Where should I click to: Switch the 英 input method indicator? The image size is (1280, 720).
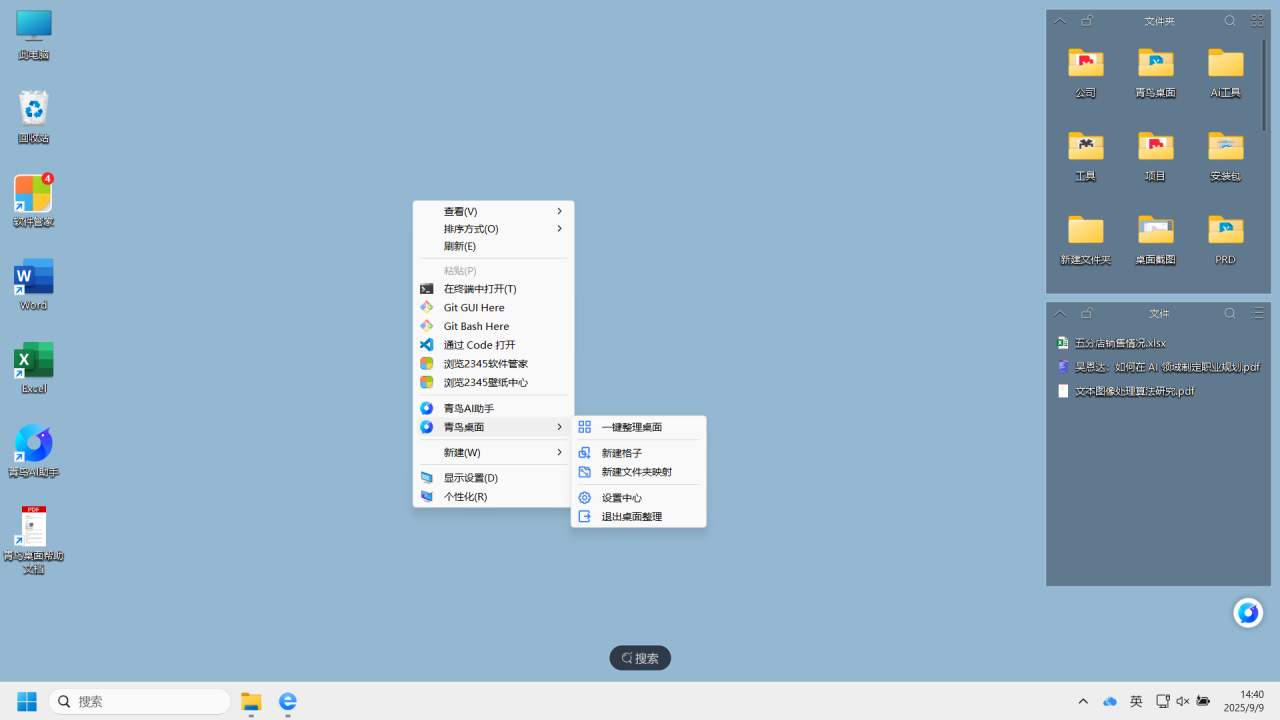1136,702
